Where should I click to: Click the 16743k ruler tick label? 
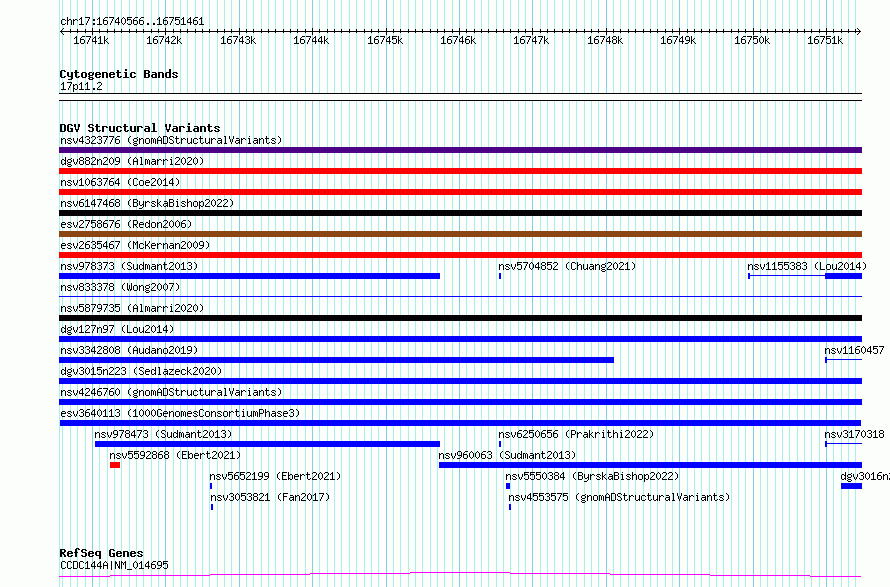[238, 40]
